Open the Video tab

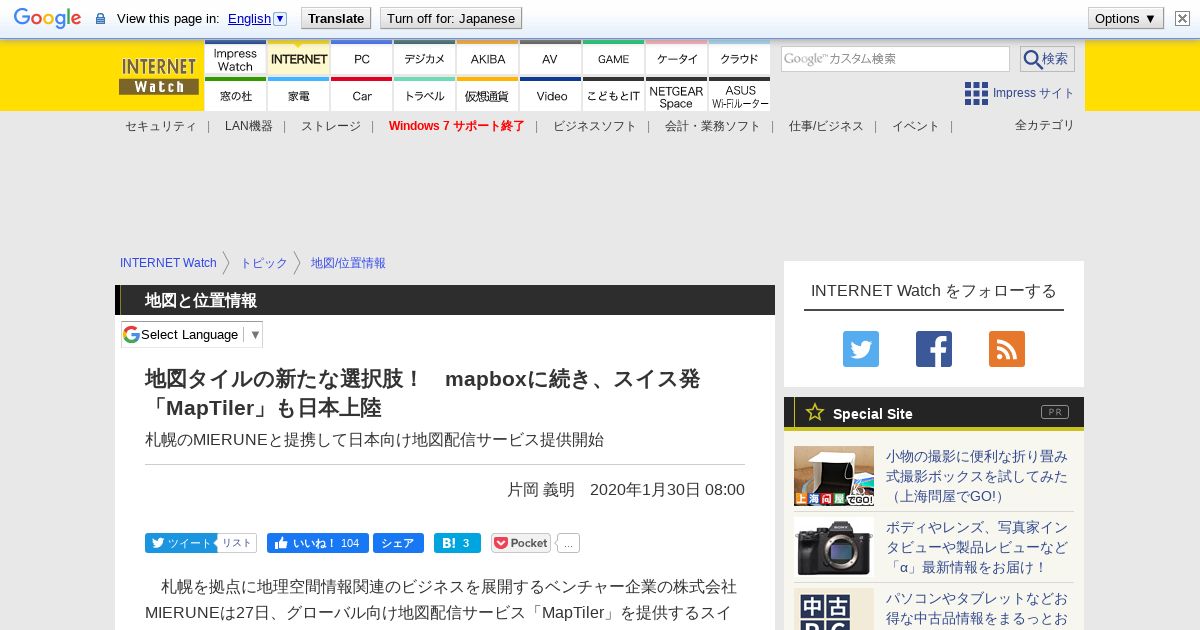click(550, 94)
